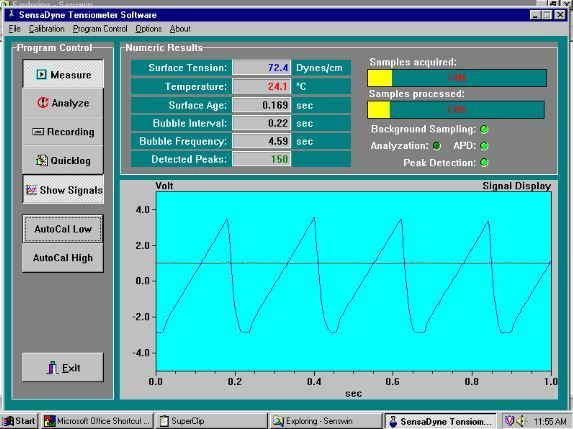Screen dimensions: 573x429
Task: Toggle the APD indicator light
Action: tap(484, 146)
